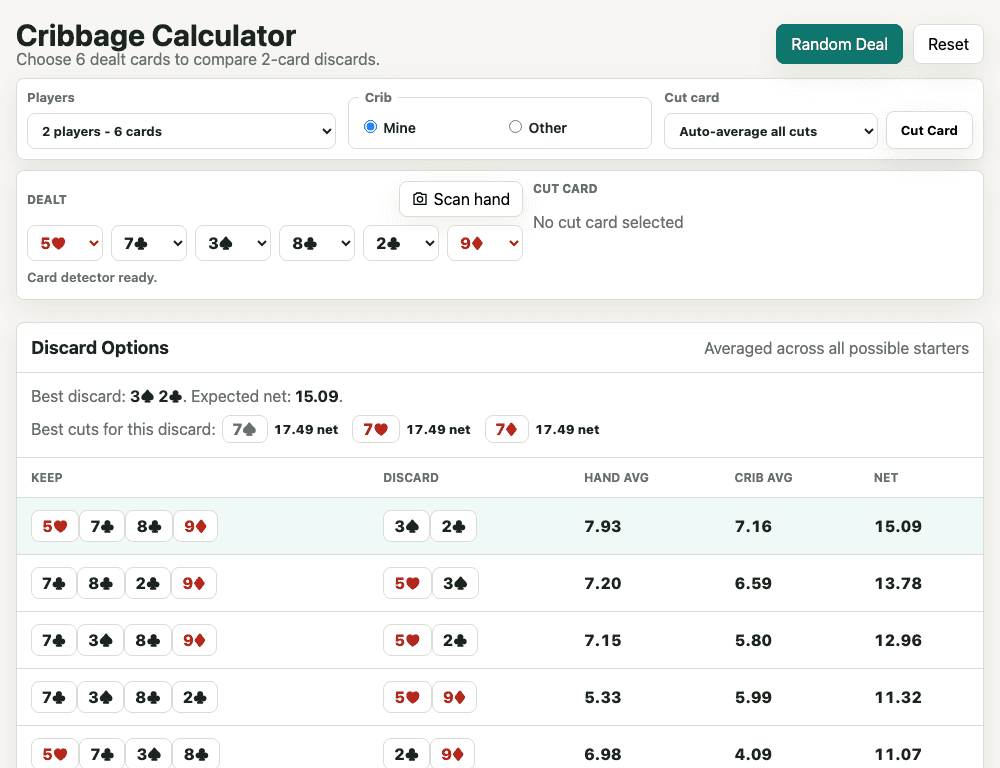Select the Other crib radio button
1000x768 pixels.
pyautogui.click(x=515, y=127)
